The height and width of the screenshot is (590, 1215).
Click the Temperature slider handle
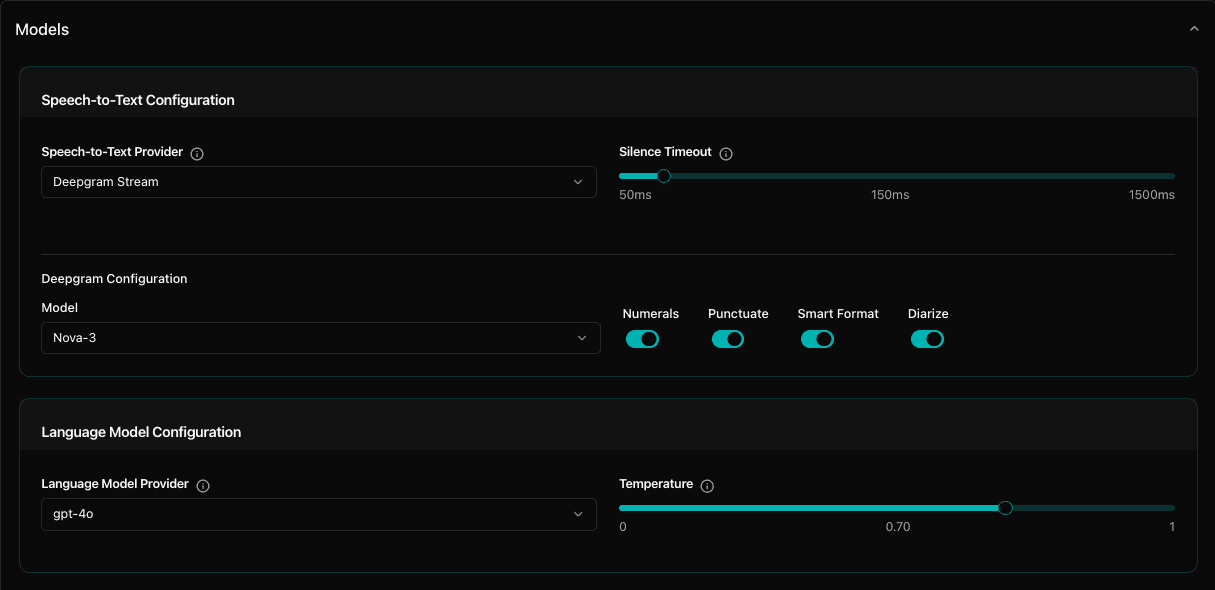tap(1005, 508)
